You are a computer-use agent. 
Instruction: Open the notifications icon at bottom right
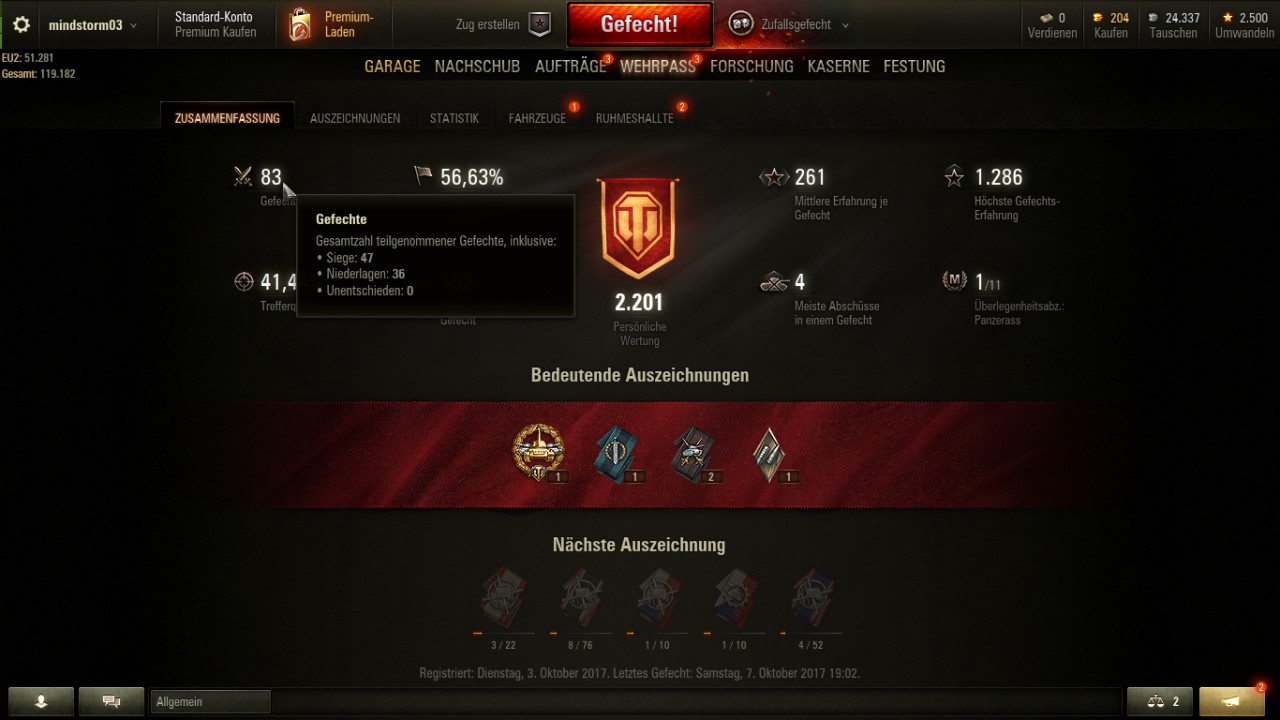pos(1231,701)
